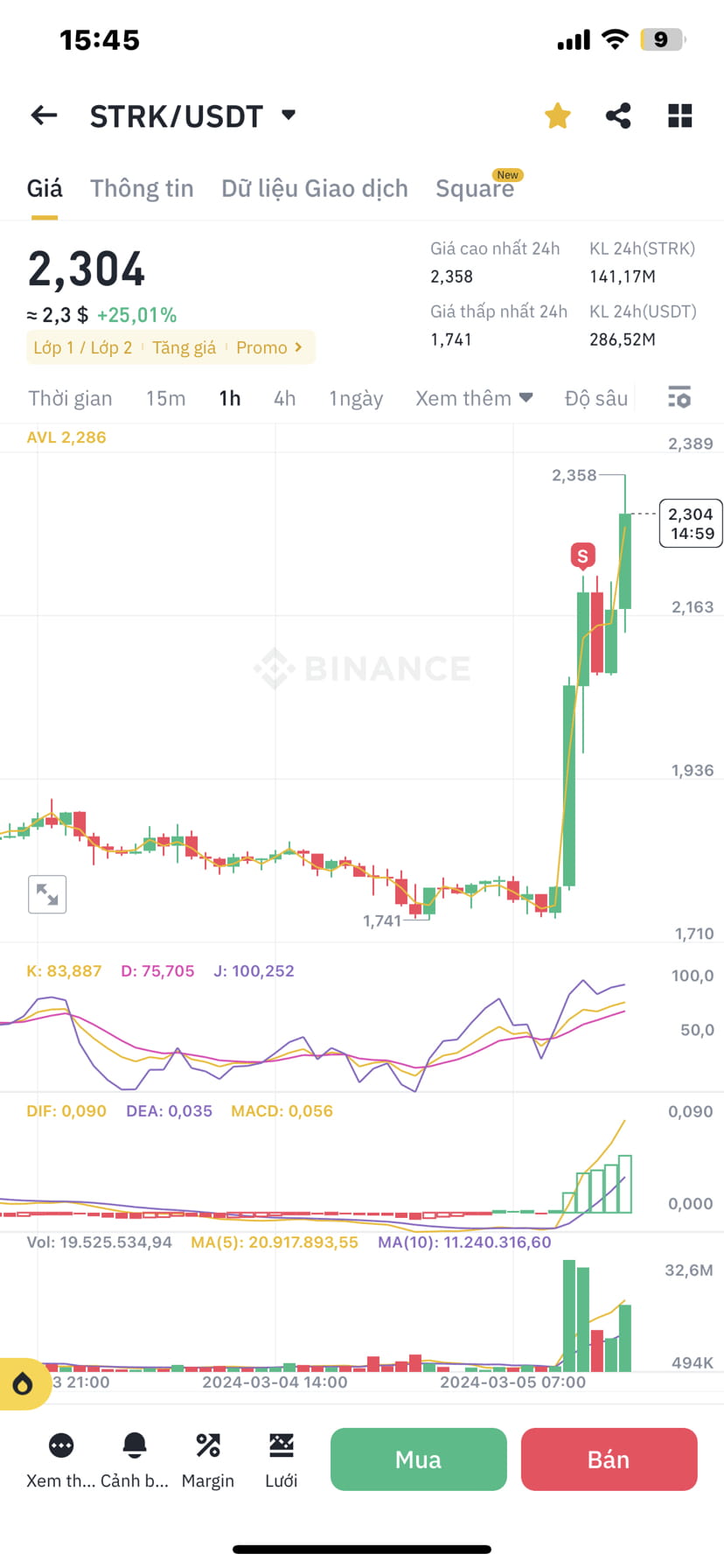Switch to 1ngày candle interval
The height and width of the screenshot is (1568, 724).
(x=355, y=398)
